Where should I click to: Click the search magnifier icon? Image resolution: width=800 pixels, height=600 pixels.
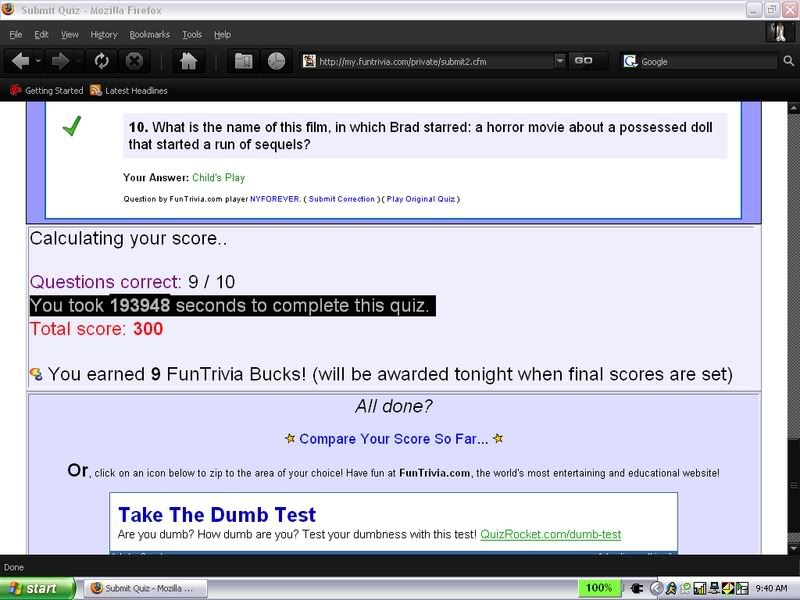pos(788,61)
